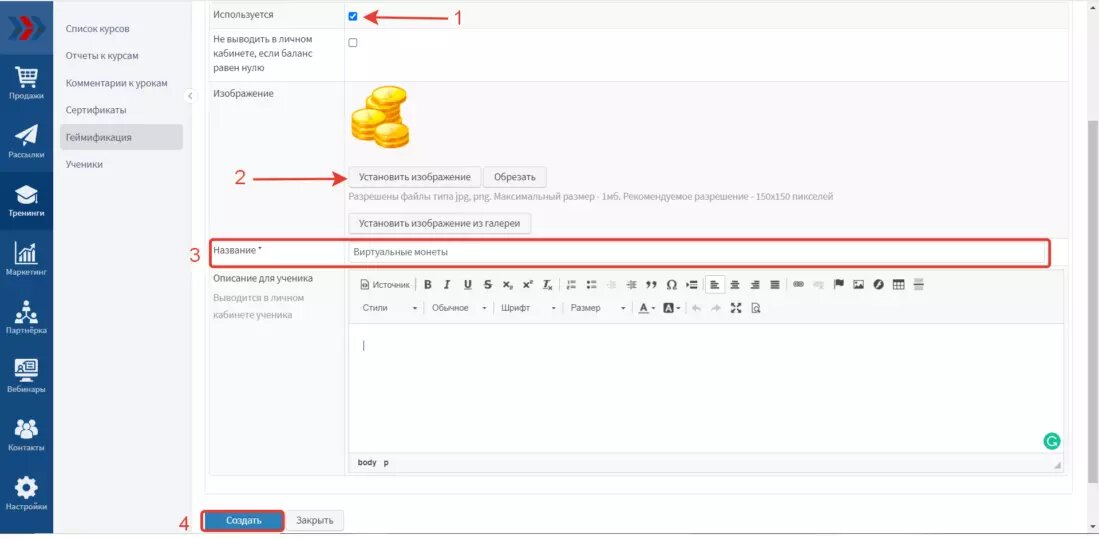Viewport: 1099px width, 539px height.
Task: Open the Маркетинг chart section
Action: (x=26, y=259)
